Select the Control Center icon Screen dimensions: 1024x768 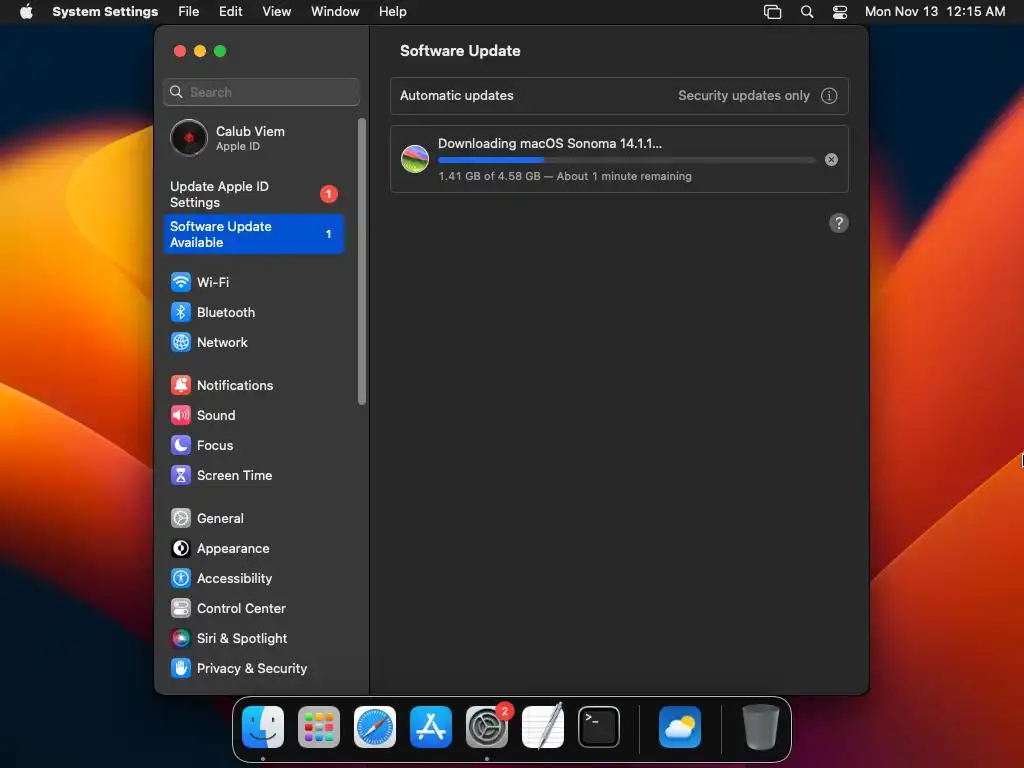[x=181, y=609]
